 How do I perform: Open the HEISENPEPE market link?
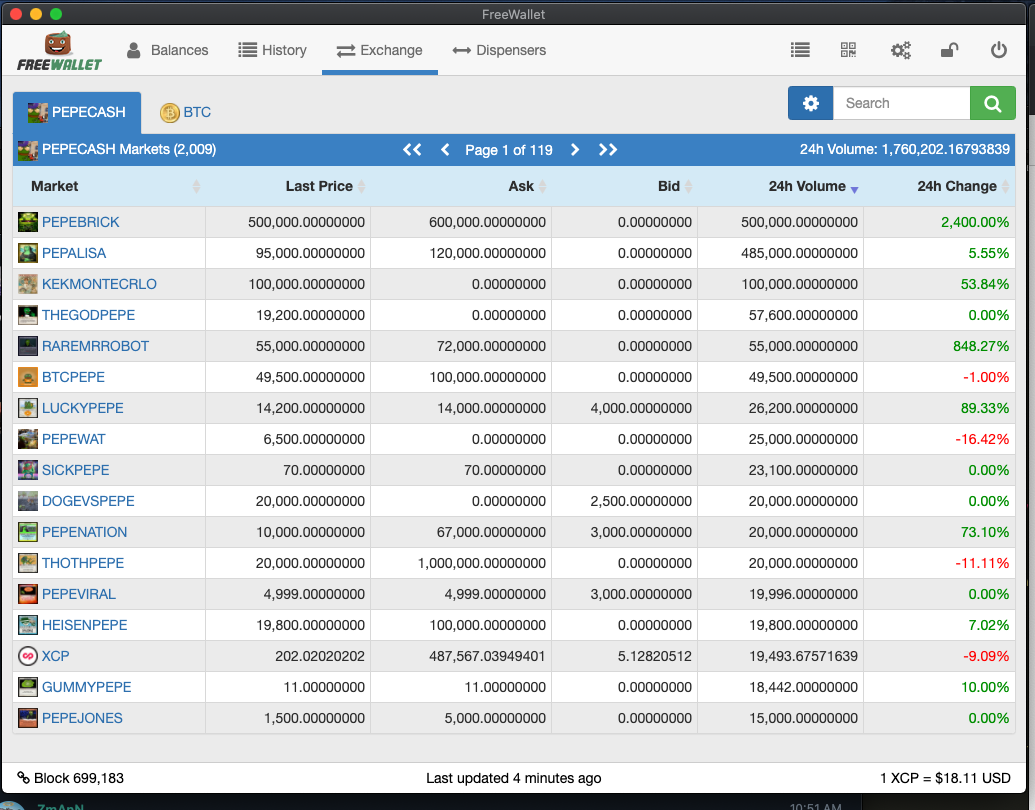[84, 625]
